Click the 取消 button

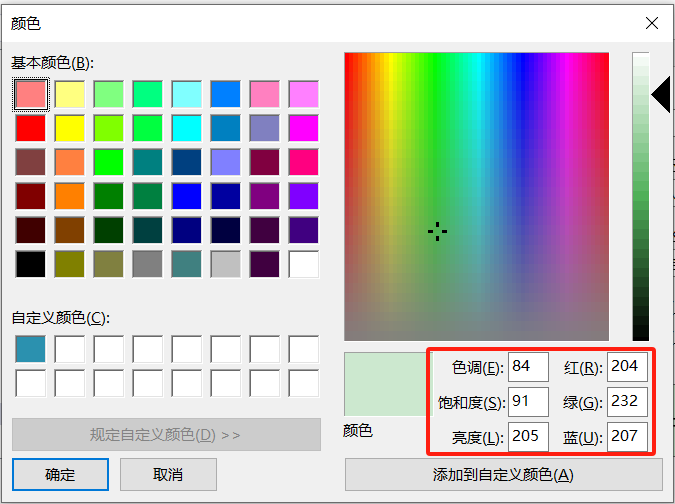coord(154,473)
